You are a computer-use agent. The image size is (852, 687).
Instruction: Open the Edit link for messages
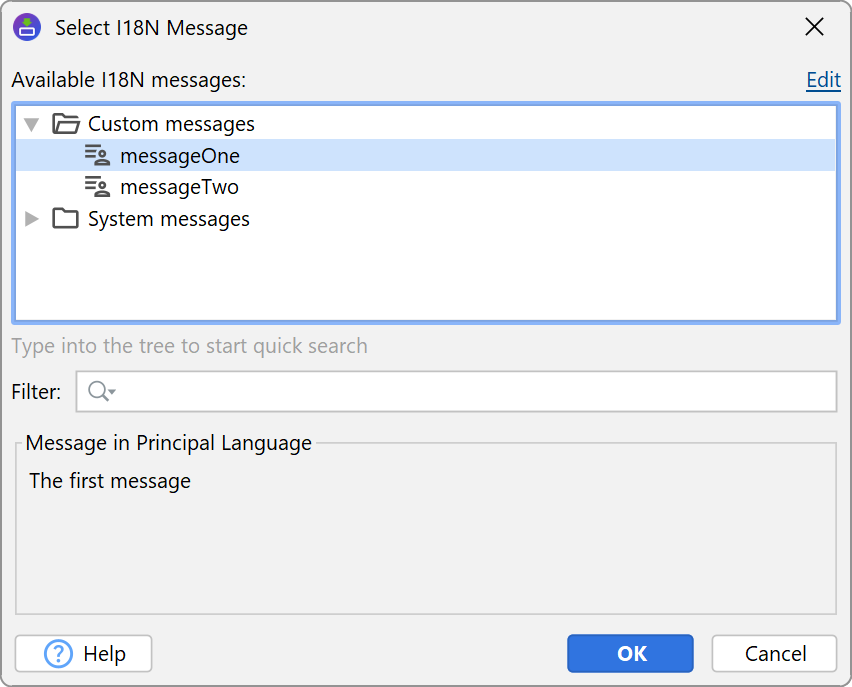[823, 80]
